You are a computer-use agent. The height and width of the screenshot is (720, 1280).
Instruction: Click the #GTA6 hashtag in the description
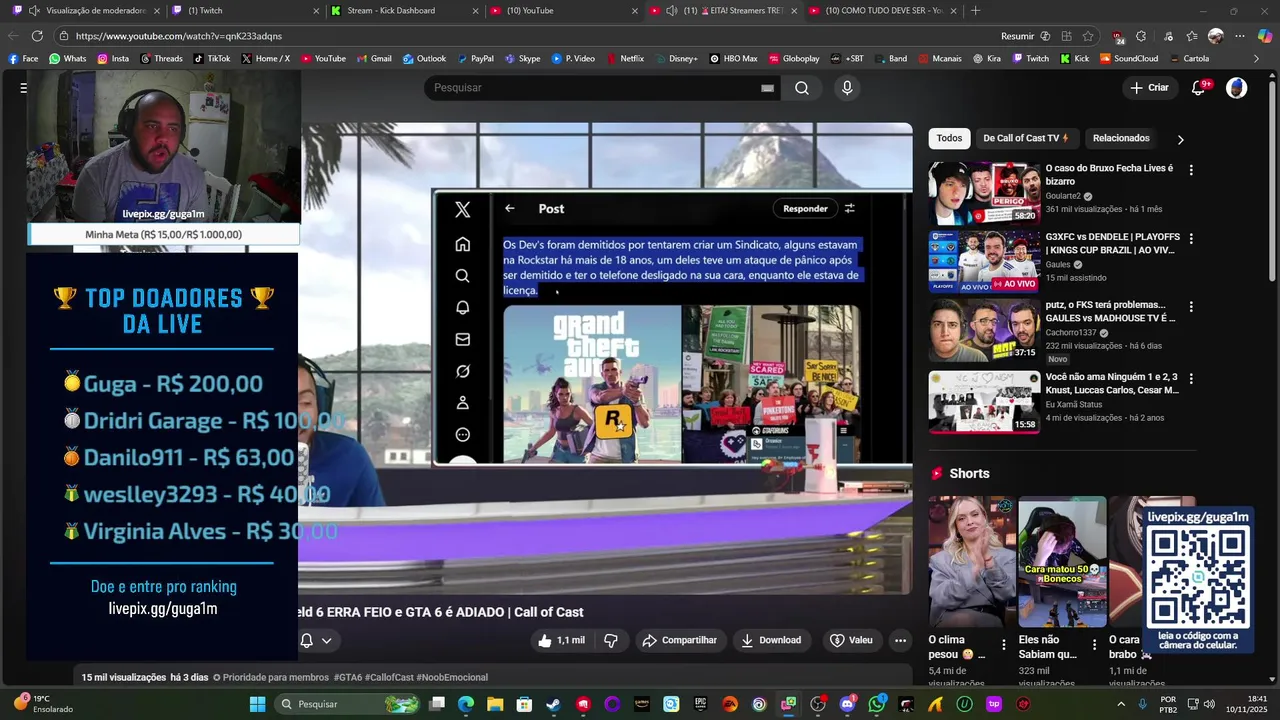[x=347, y=677]
